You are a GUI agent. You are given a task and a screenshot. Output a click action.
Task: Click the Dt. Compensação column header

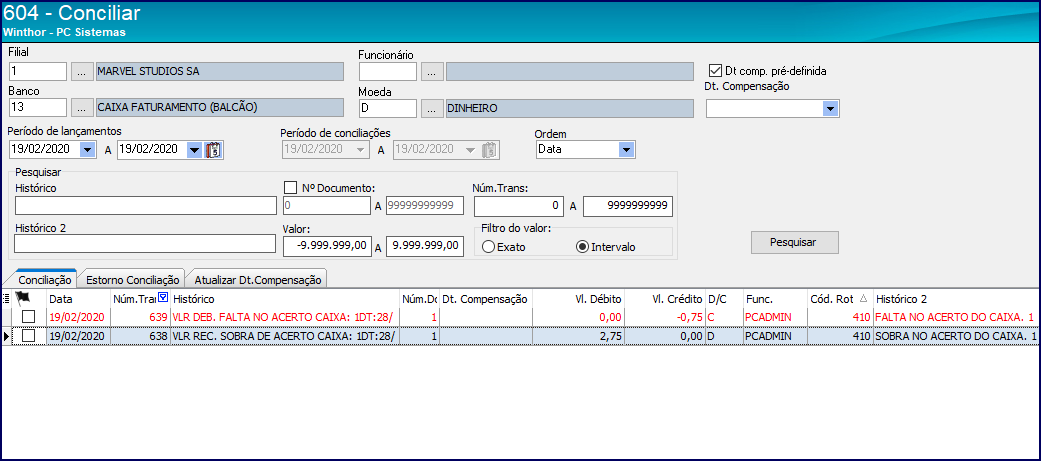tap(486, 299)
